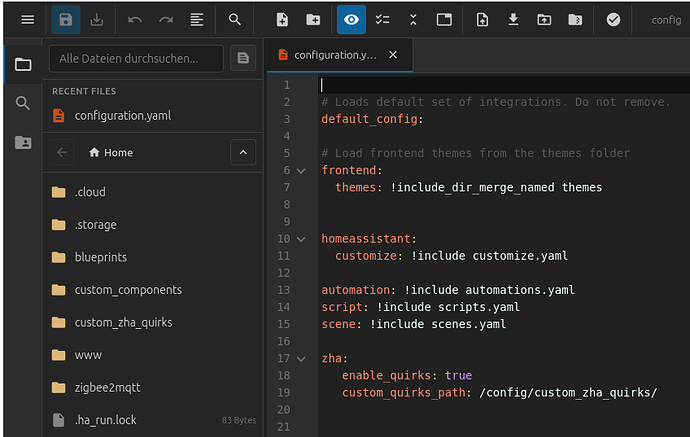Open configuration.yaml from Recent Files
Screen dimensions: 690x437
pos(153,116)
